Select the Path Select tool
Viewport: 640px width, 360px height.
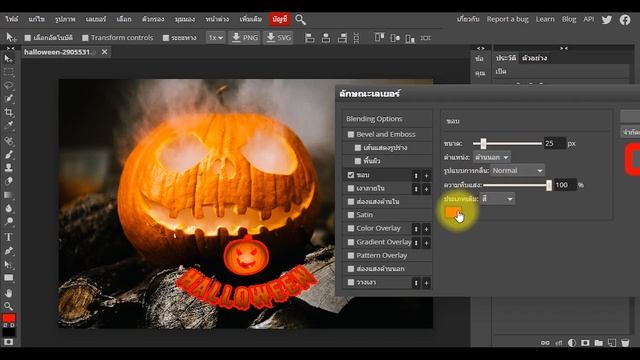pos(8,265)
